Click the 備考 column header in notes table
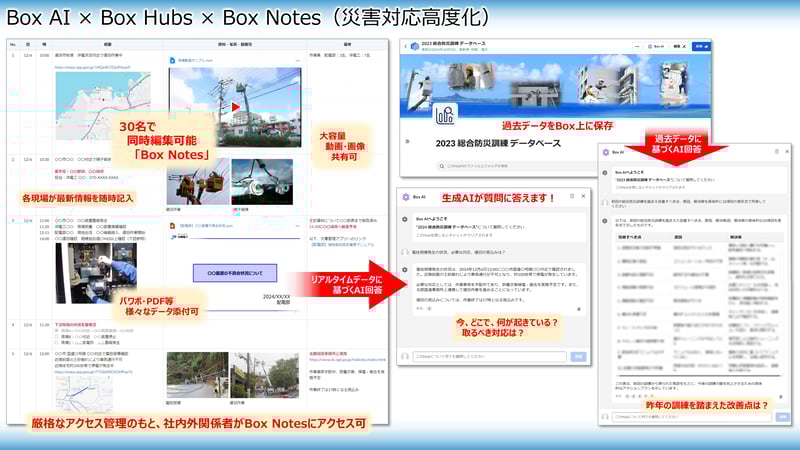Screen dimensions: 800x450 [x=347, y=45]
